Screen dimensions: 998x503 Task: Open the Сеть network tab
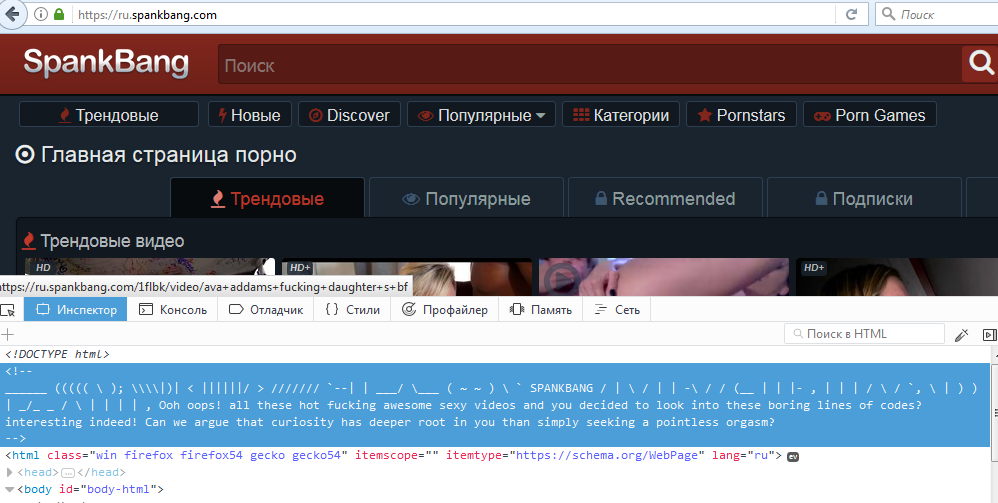tap(617, 309)
